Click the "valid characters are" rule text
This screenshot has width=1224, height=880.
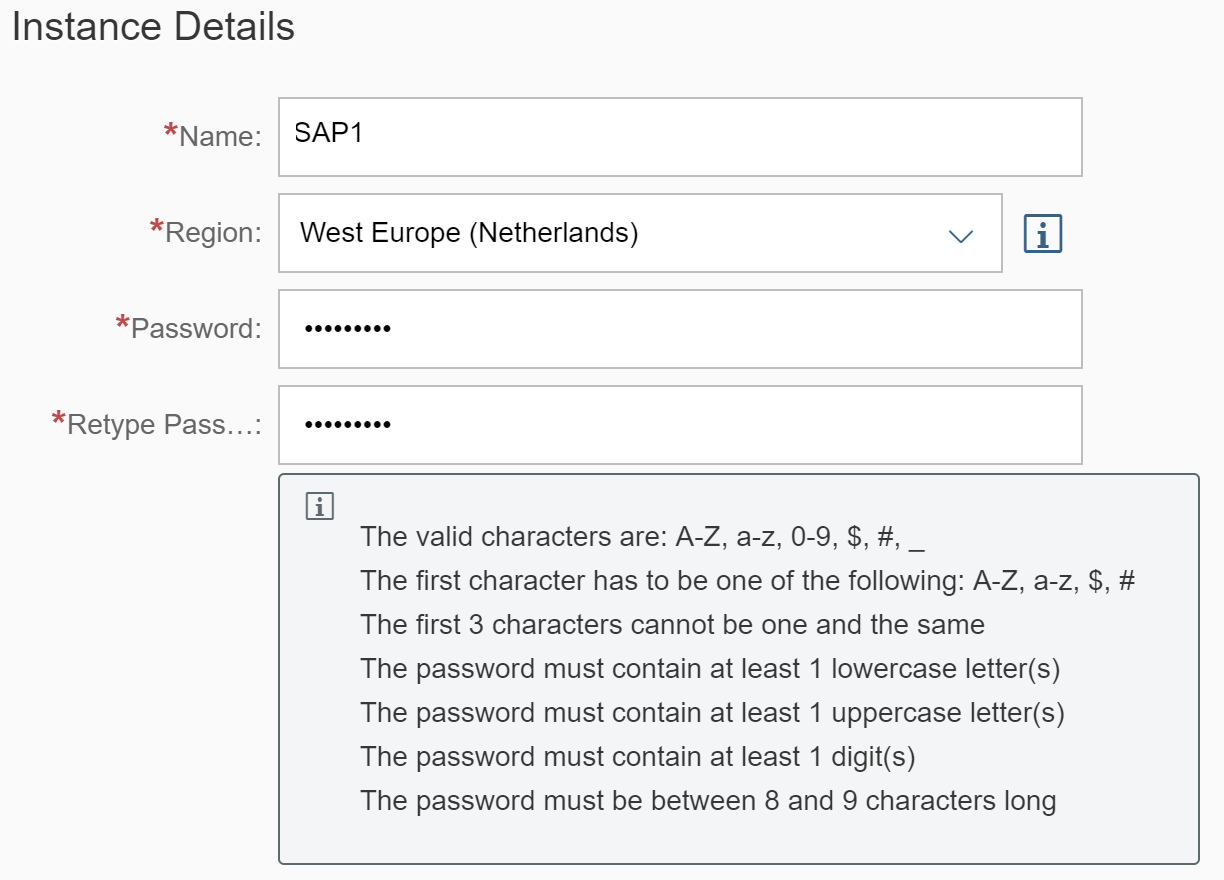[x=642, y=537]
